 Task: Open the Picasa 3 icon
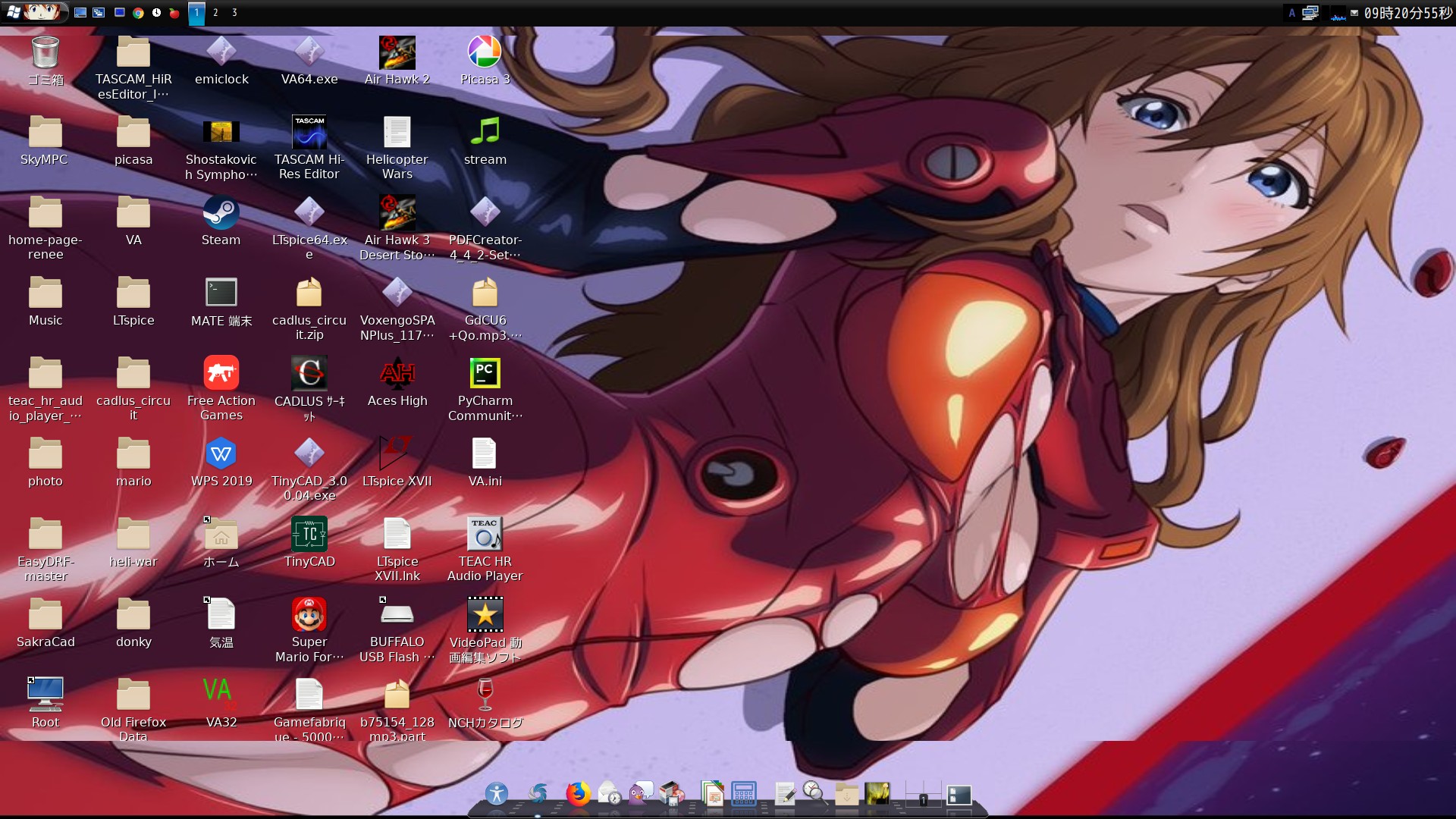point(485,53)
